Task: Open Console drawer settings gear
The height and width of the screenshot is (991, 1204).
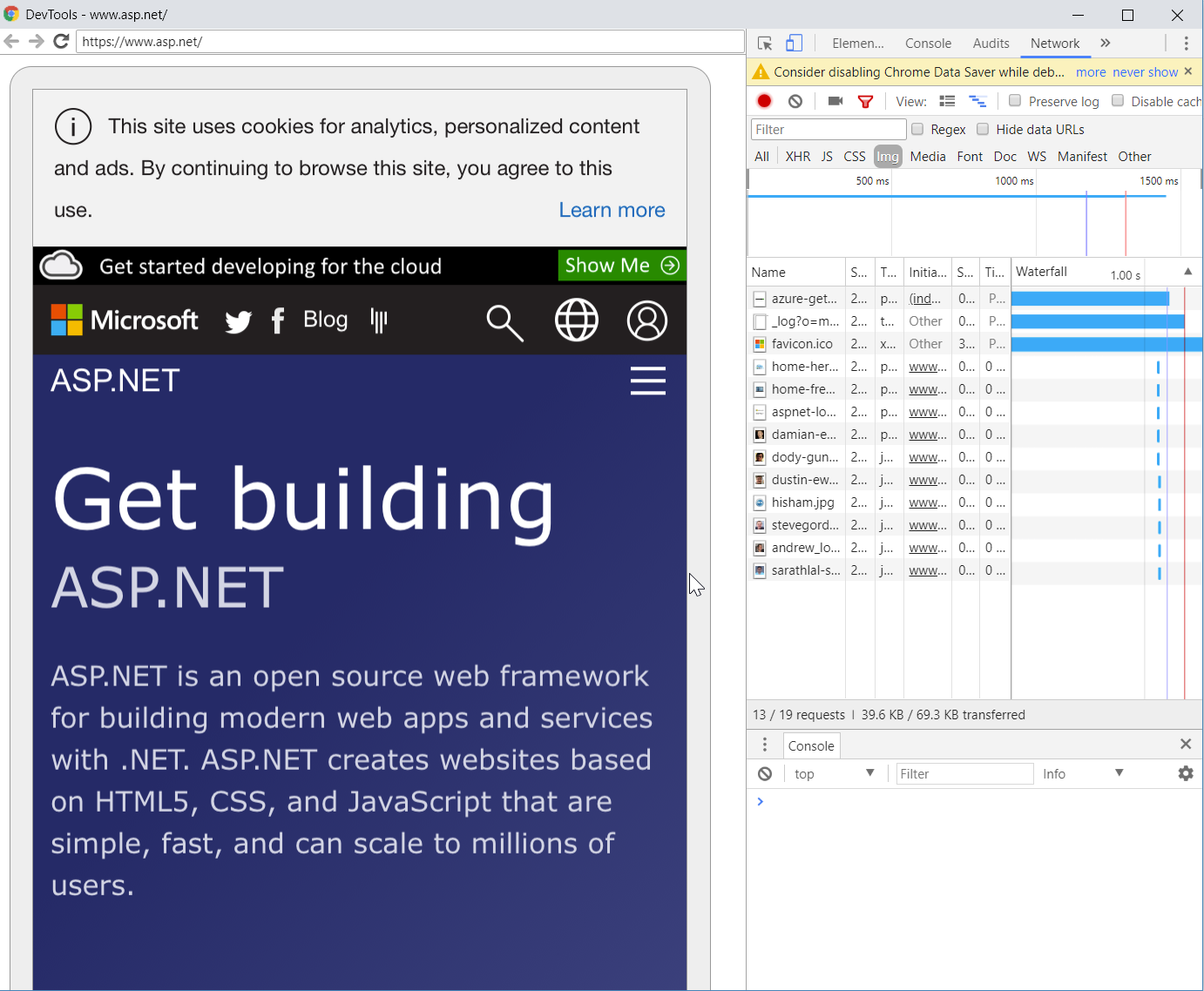Action: click(1186, 773)
